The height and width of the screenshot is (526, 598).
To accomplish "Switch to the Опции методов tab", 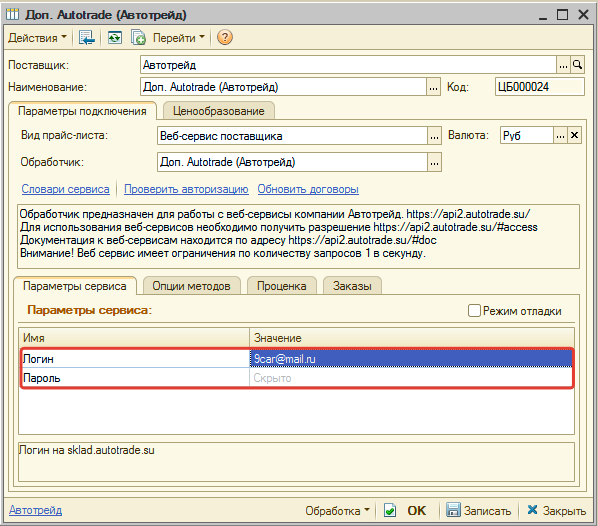I will pos(191,286).
